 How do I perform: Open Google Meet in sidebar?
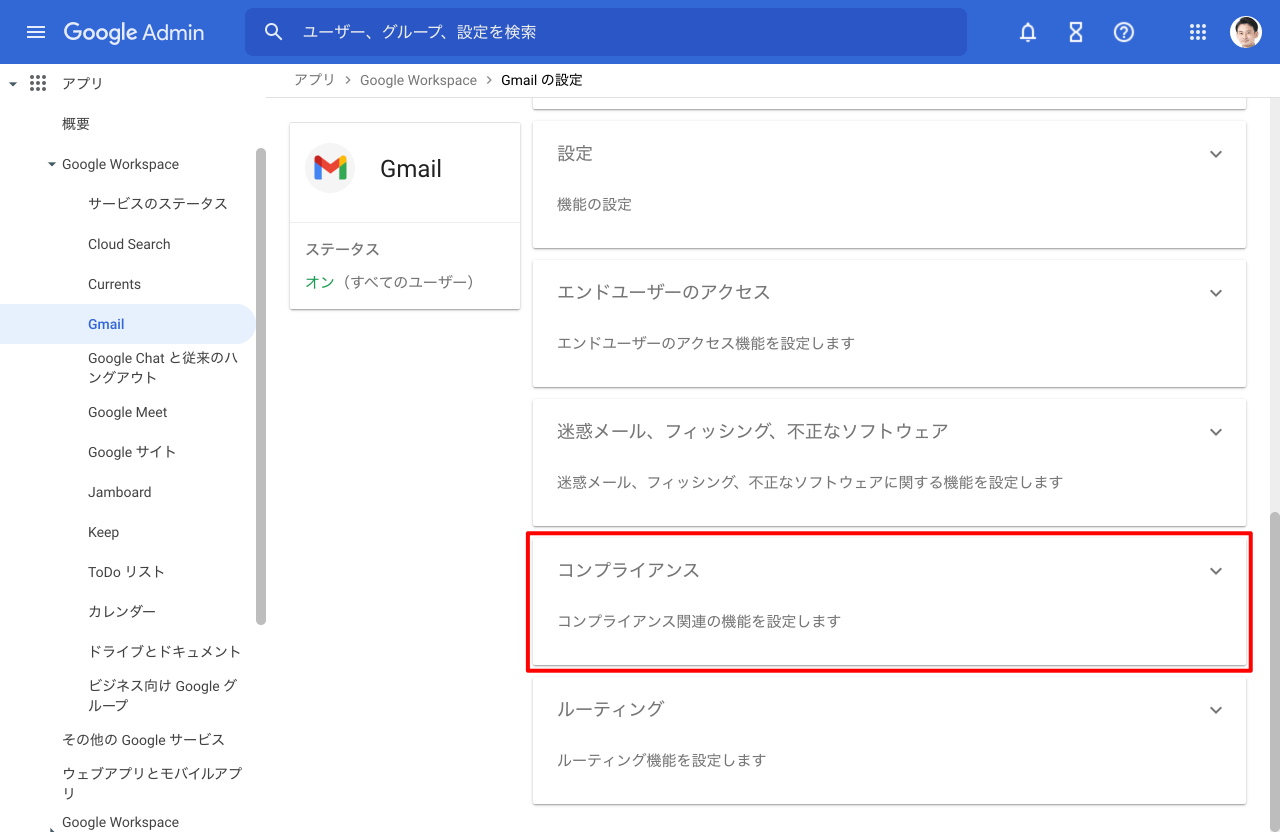[x=127, y=412]
